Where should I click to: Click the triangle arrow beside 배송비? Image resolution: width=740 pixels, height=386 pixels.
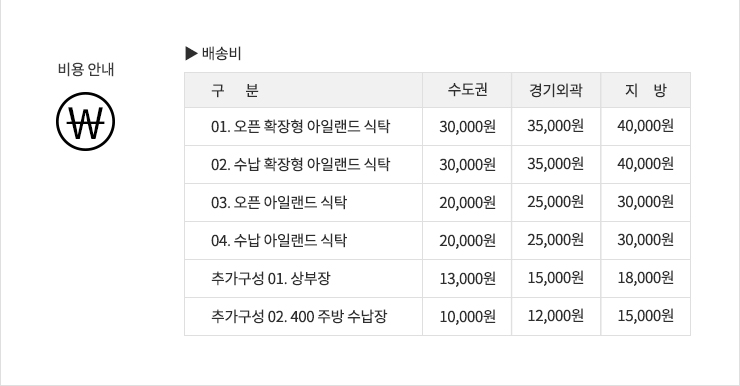click(x=191, y=53)
